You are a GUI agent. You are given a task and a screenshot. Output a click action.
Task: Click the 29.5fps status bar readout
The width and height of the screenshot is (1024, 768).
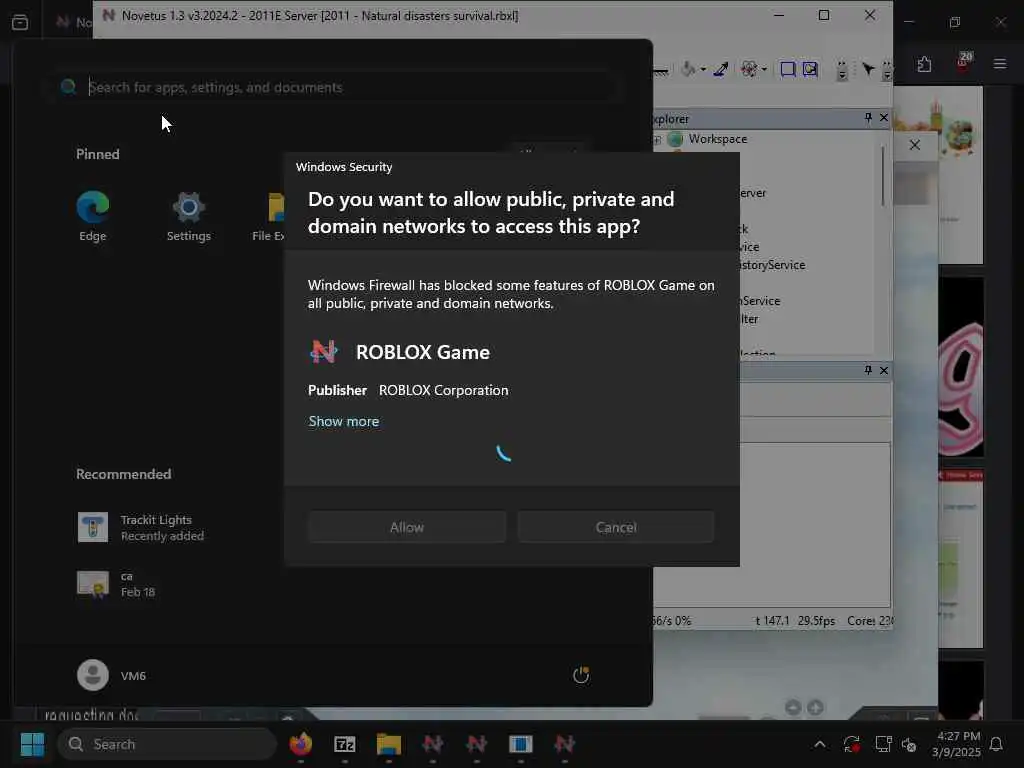click(x=816, y=620)
